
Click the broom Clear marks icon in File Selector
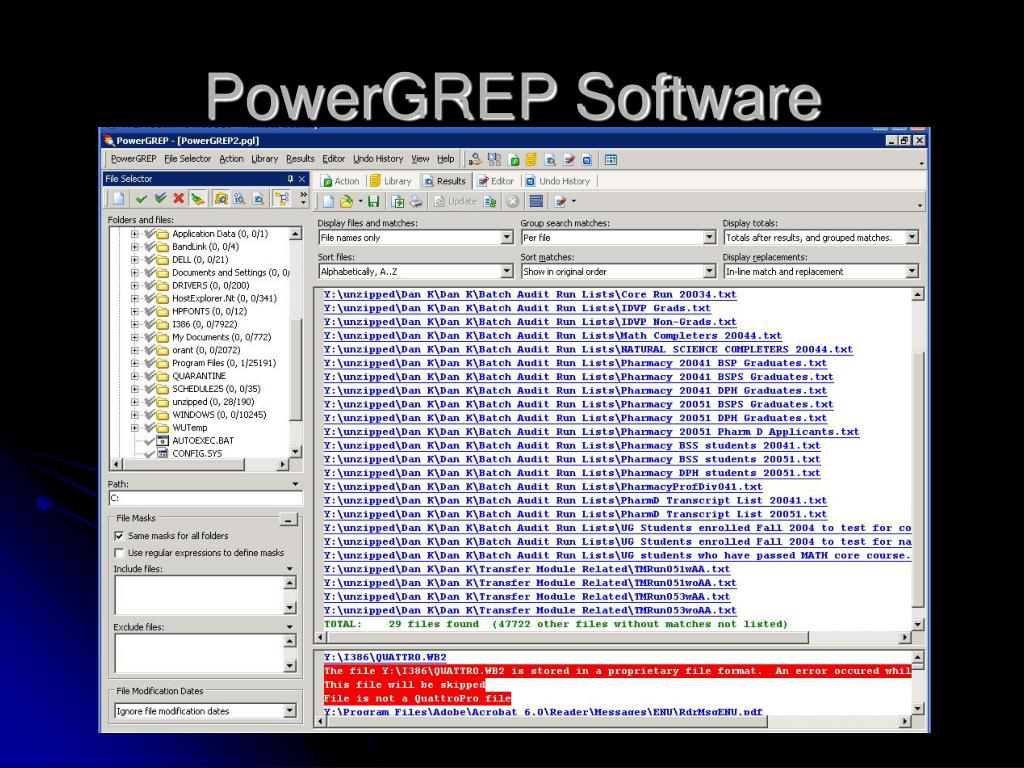(197, 198)
